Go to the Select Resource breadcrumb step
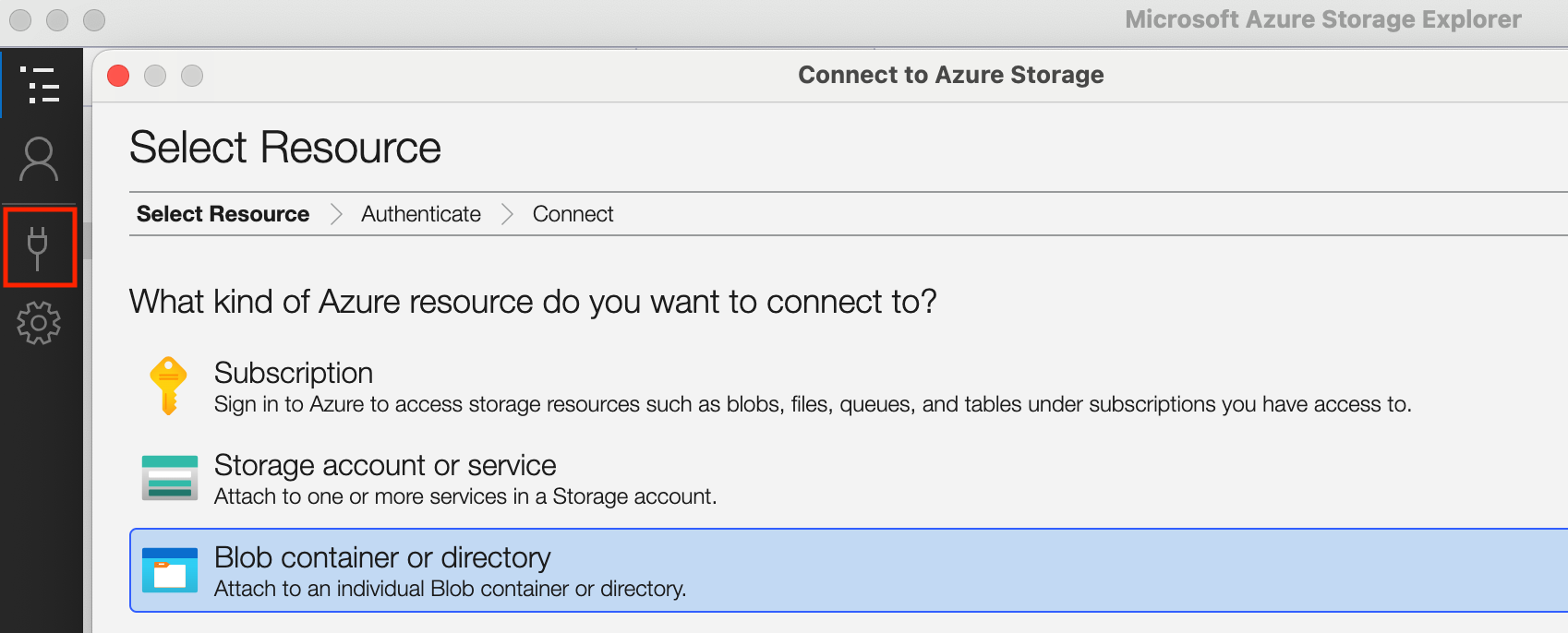The height and width of the screenshot is (633, 1568). (223, 214)
